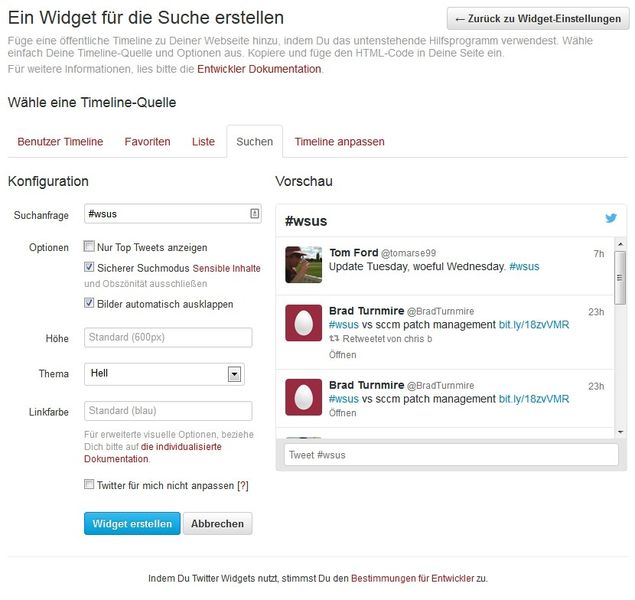Click the @tomarse99 handle
The width and height of the screenshot is (635, 600).
point(409,253)
